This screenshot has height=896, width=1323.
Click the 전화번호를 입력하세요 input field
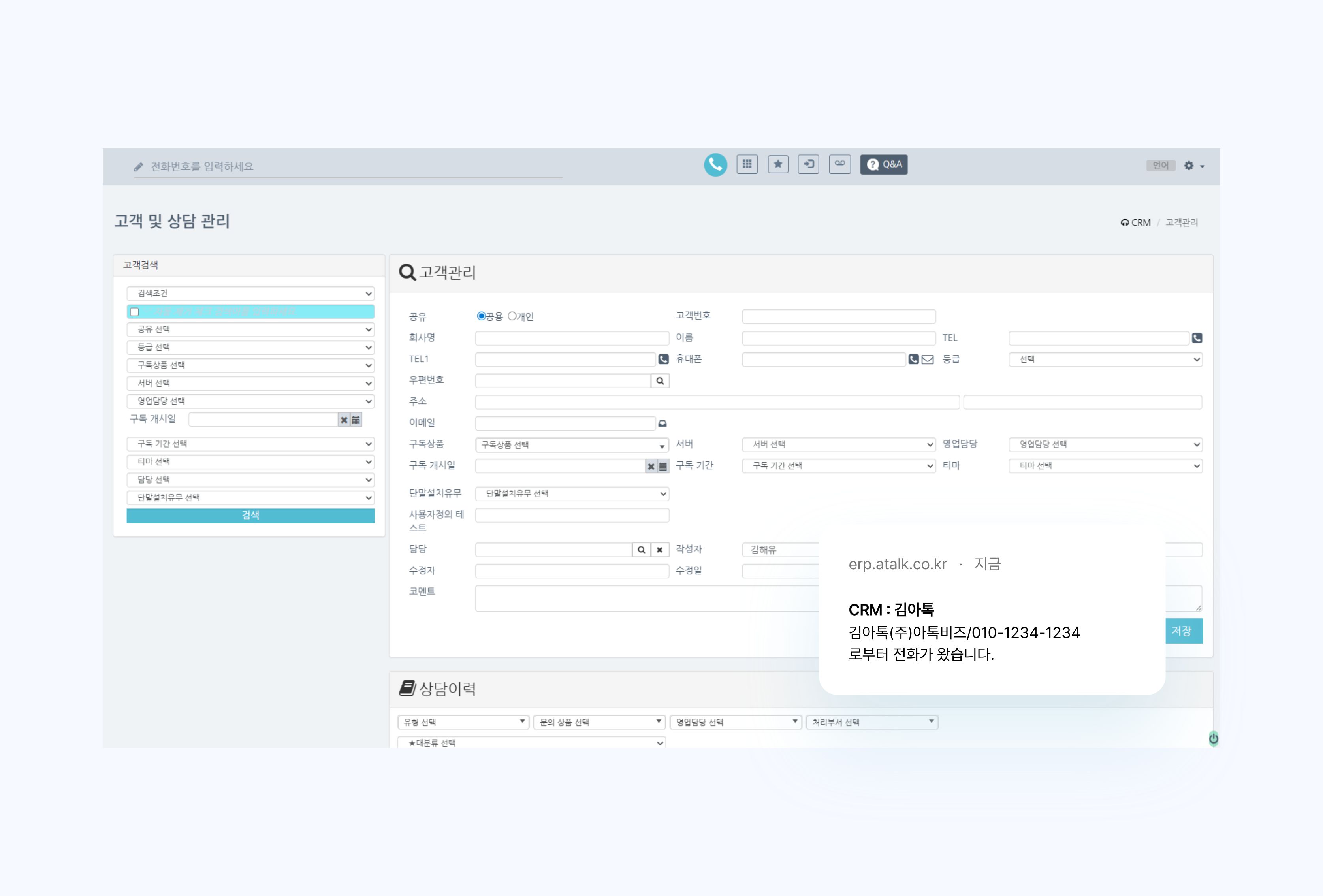[347, 167]
